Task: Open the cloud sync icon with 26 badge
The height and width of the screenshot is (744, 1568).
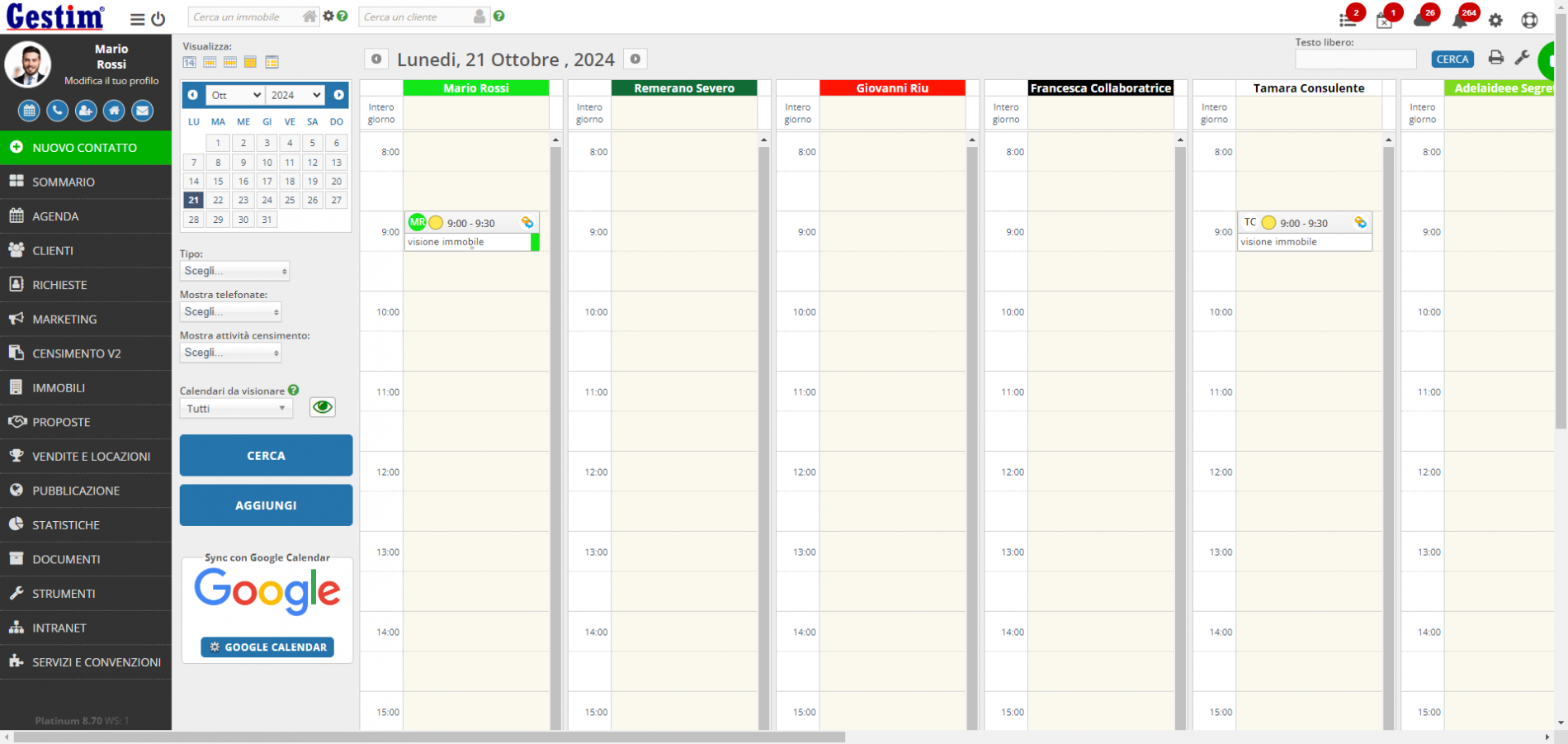Action: (x=1424, y=21)
